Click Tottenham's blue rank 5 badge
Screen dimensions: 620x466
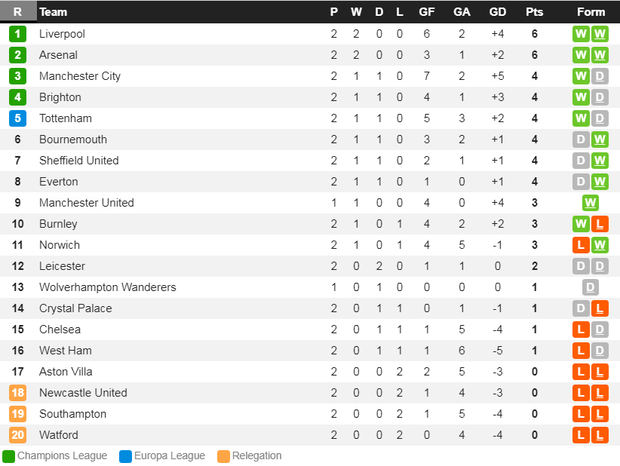(x=17, y=118)
